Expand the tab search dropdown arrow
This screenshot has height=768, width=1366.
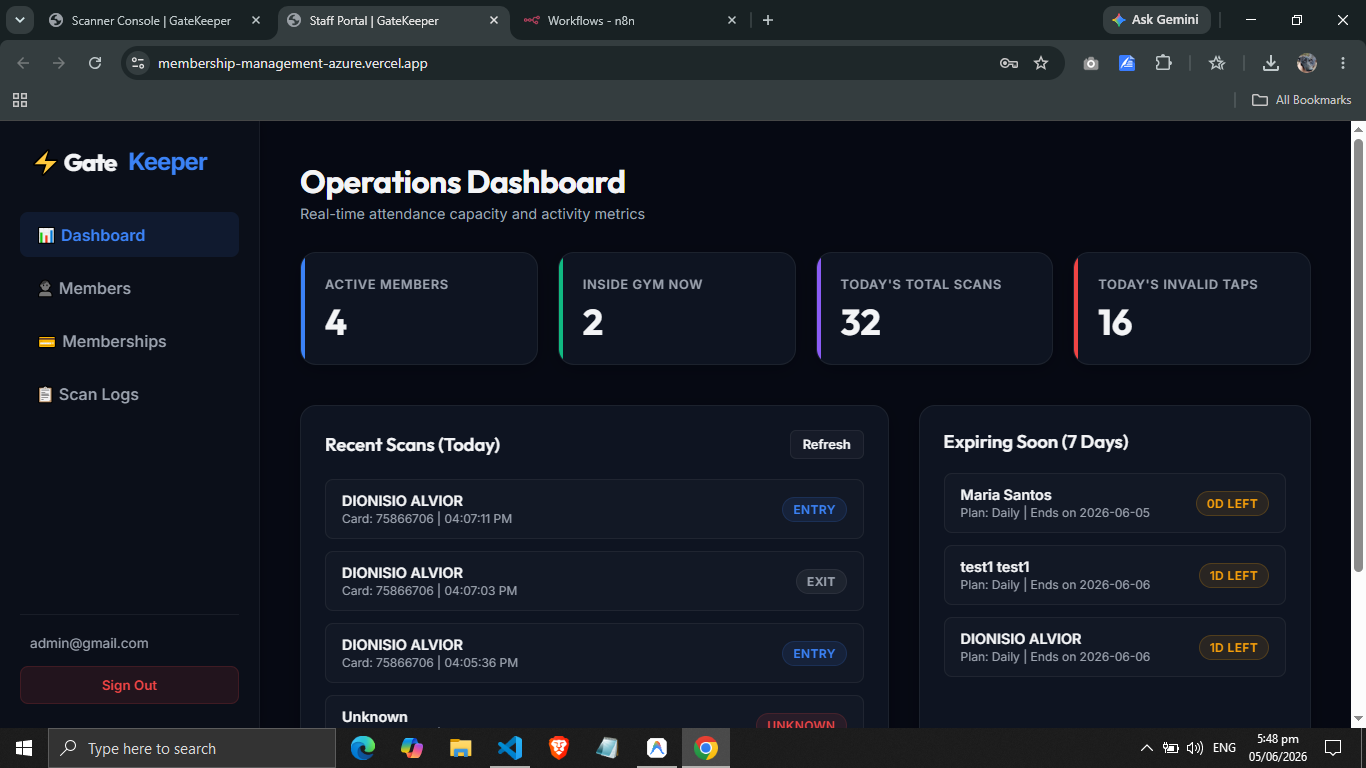tap(19, 20)
